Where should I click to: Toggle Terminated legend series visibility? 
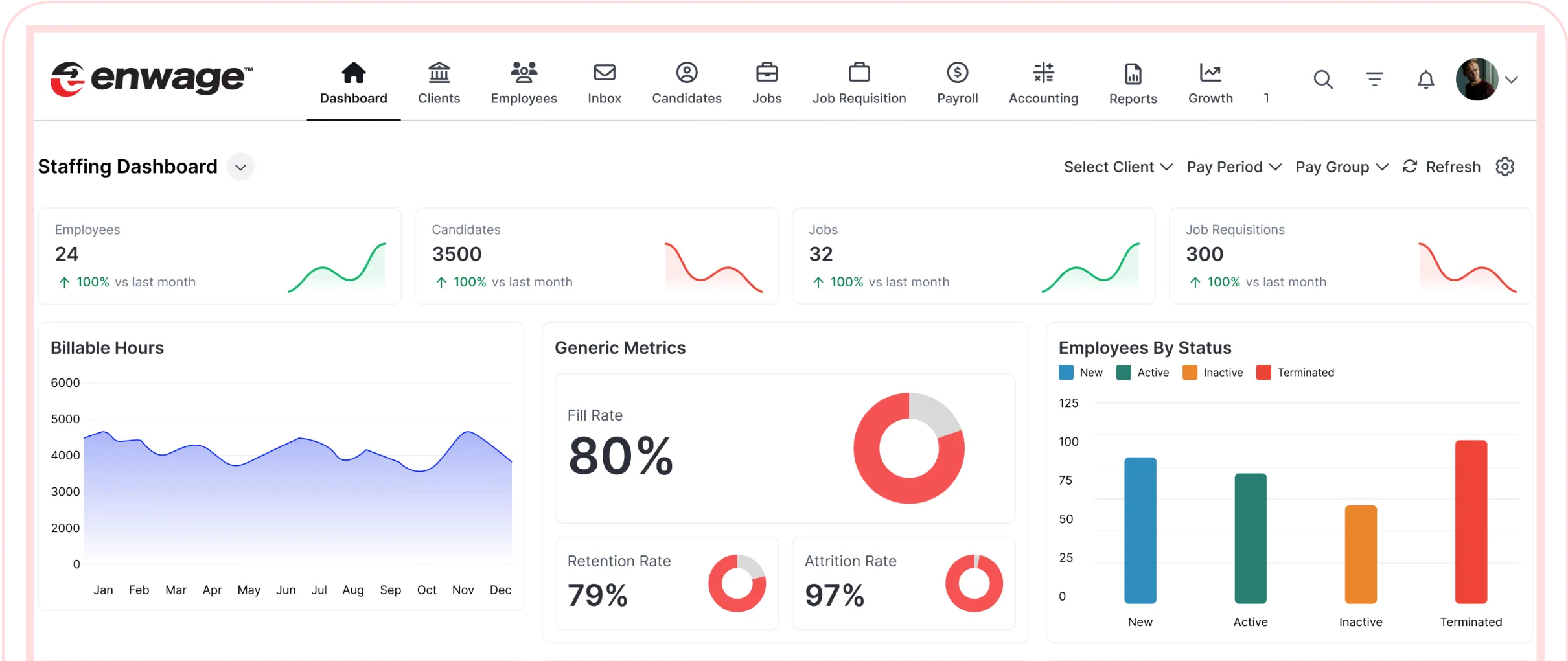point(1295,373)
